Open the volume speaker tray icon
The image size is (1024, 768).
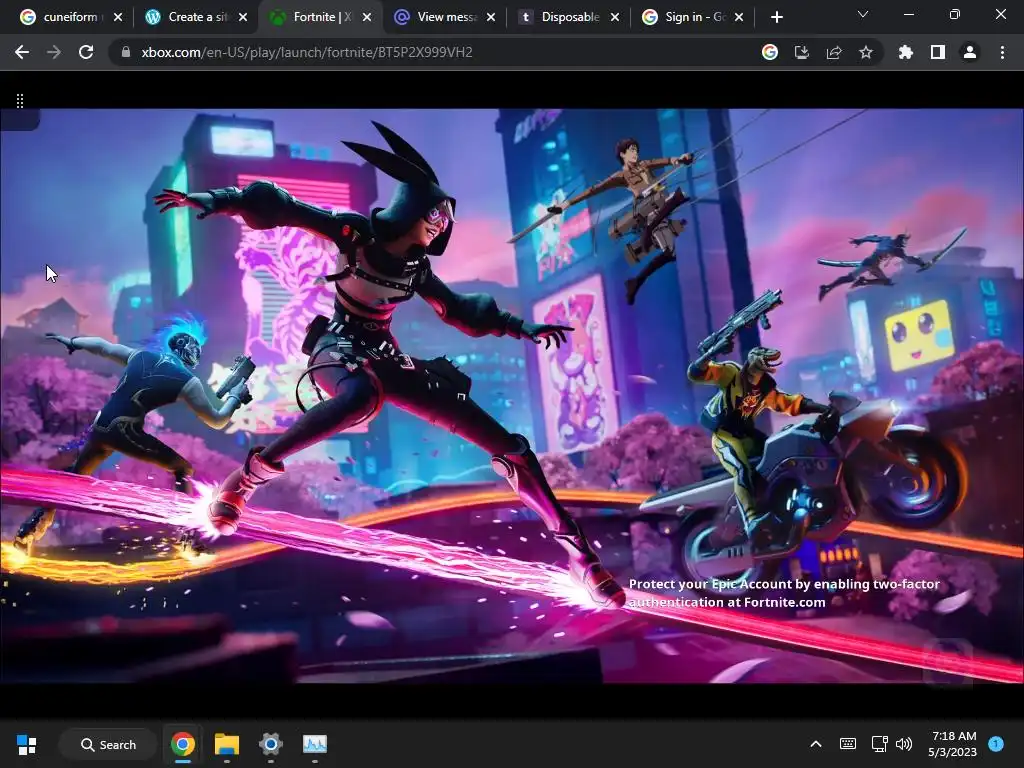coord(904,744)
